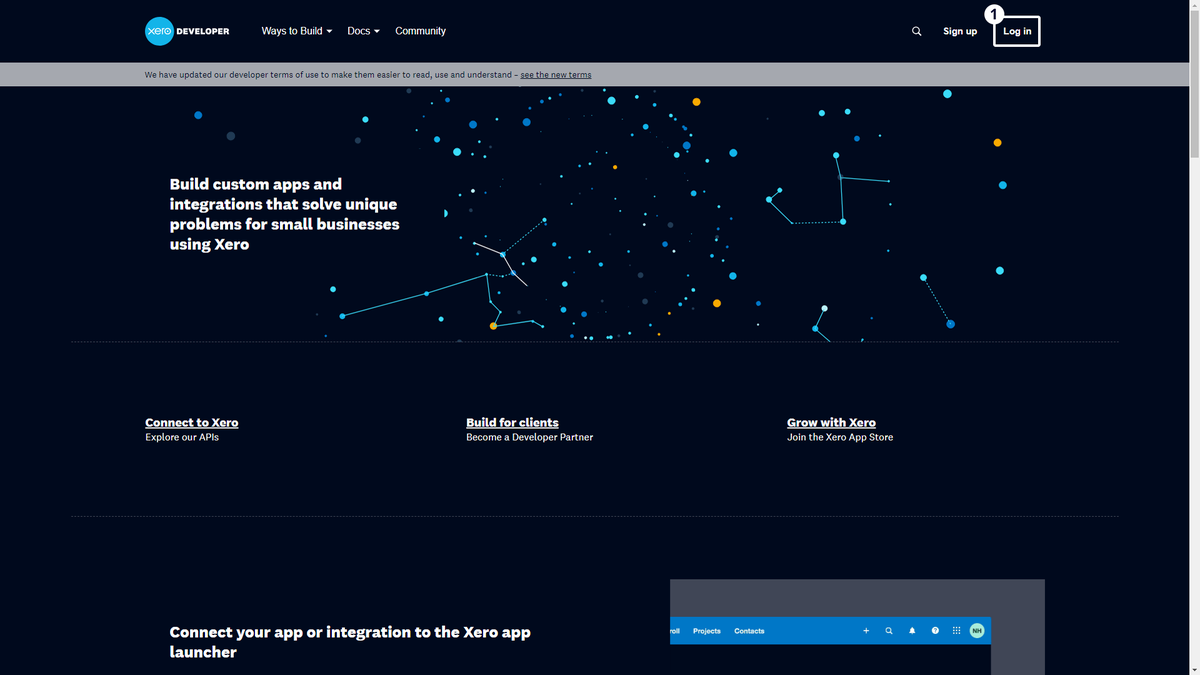Click the Xero Developer logo

click(x=187, y=31)
